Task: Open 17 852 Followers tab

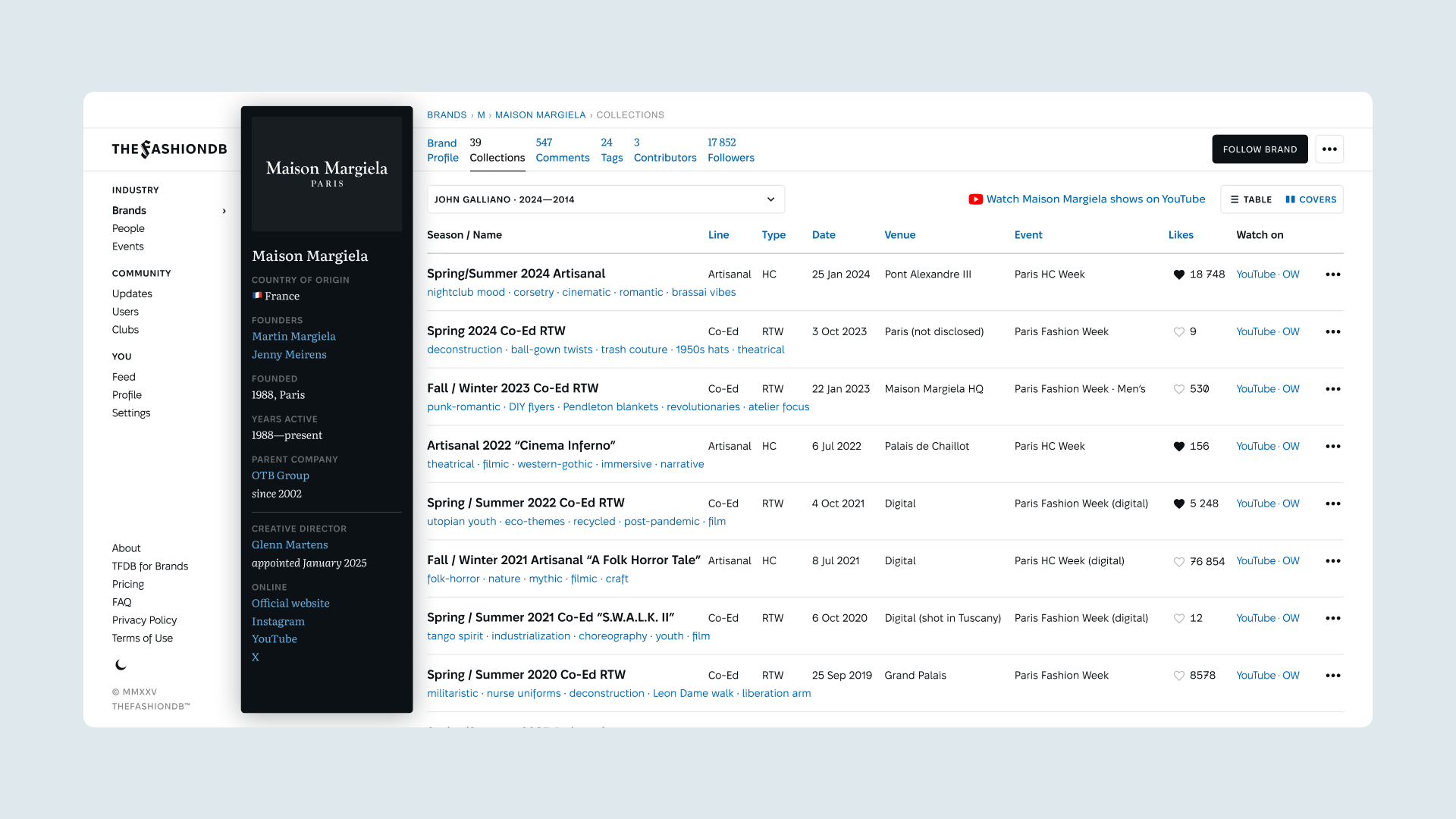Action: tap(730, 150)
